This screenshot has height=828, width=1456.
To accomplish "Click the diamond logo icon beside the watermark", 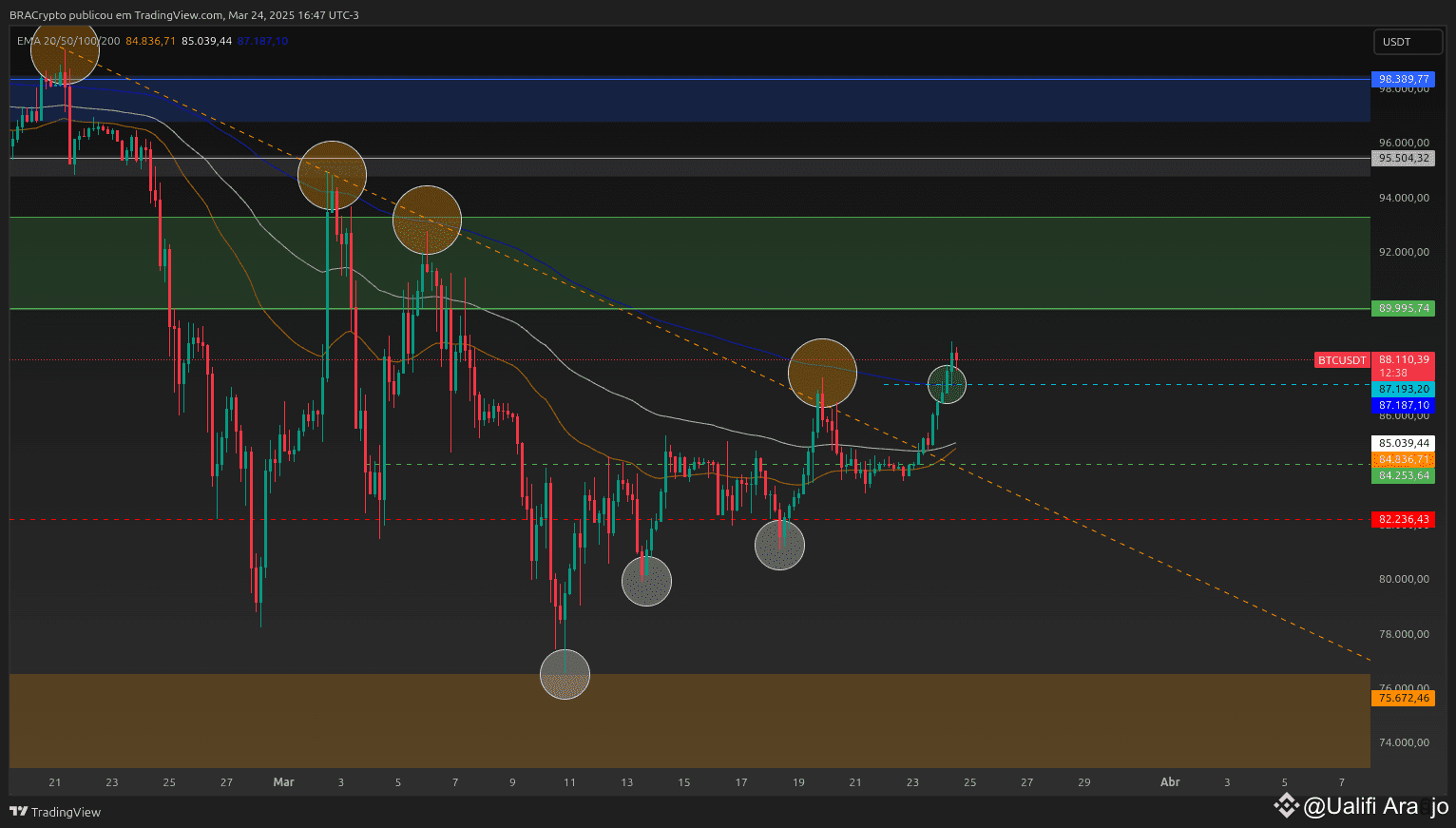I will 1285,806.
